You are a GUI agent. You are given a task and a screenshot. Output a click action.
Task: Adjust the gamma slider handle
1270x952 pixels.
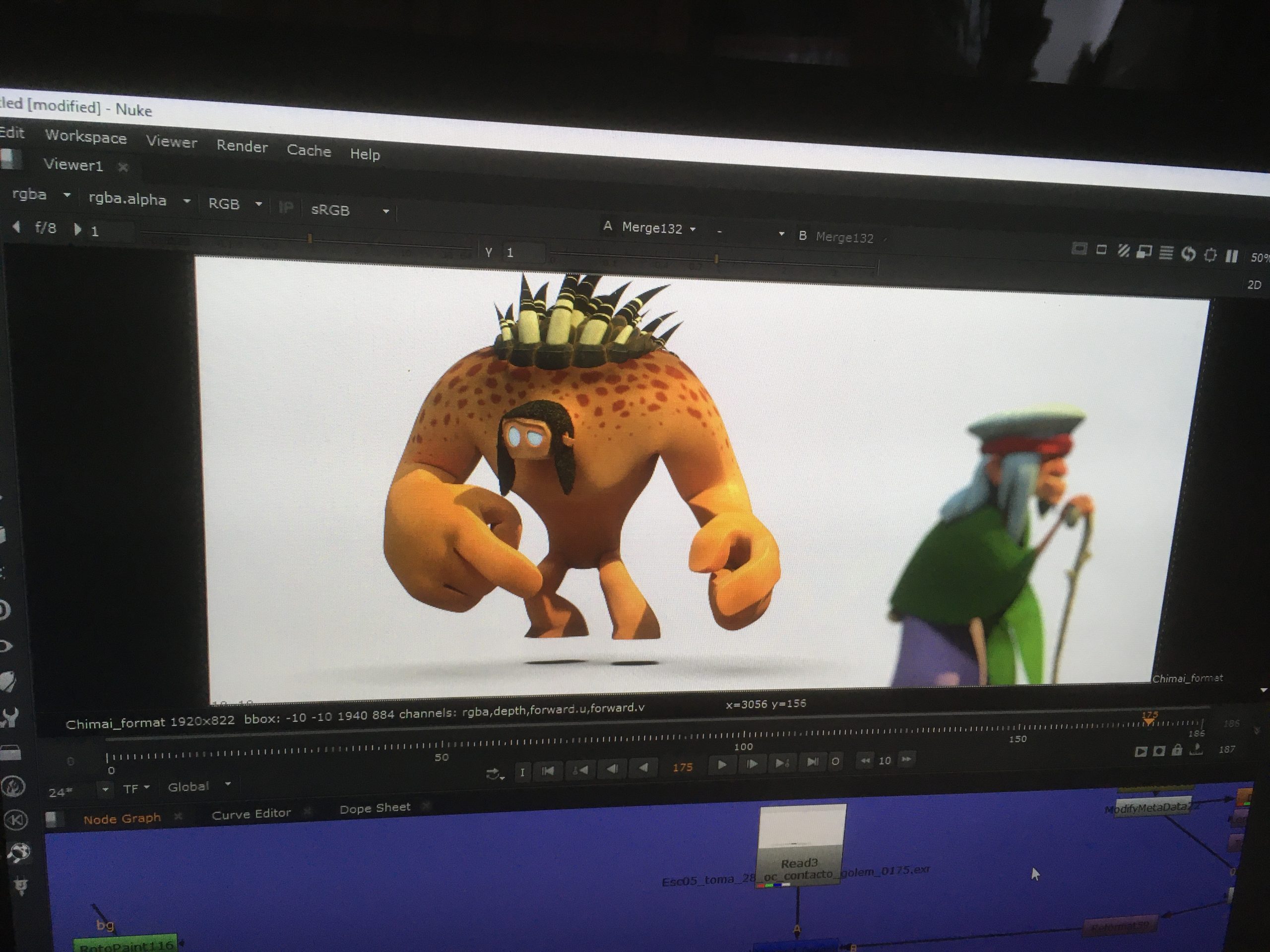[x=716, y=259]
